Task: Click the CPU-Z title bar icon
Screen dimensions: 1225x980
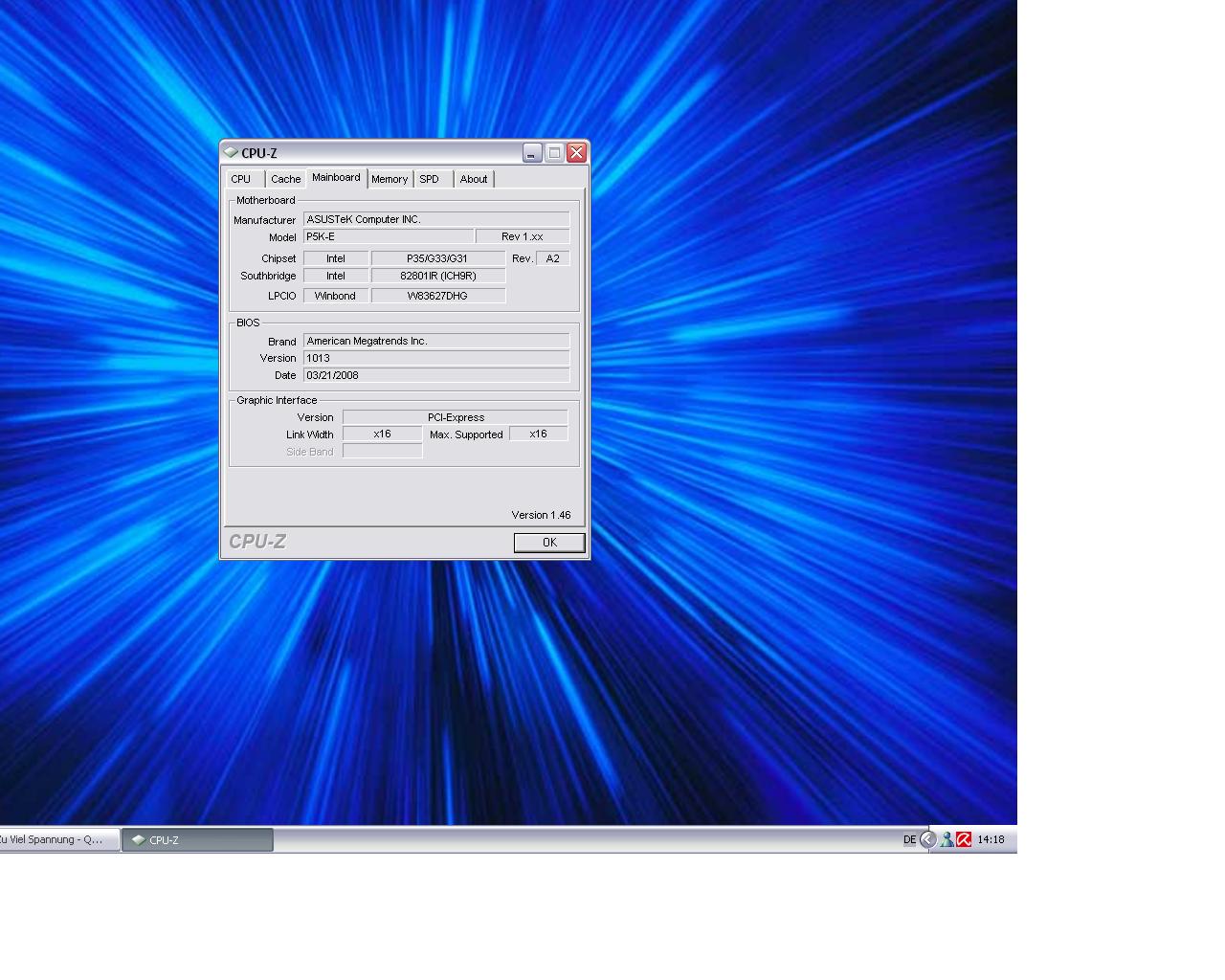Action: click(x=231, y=152)
